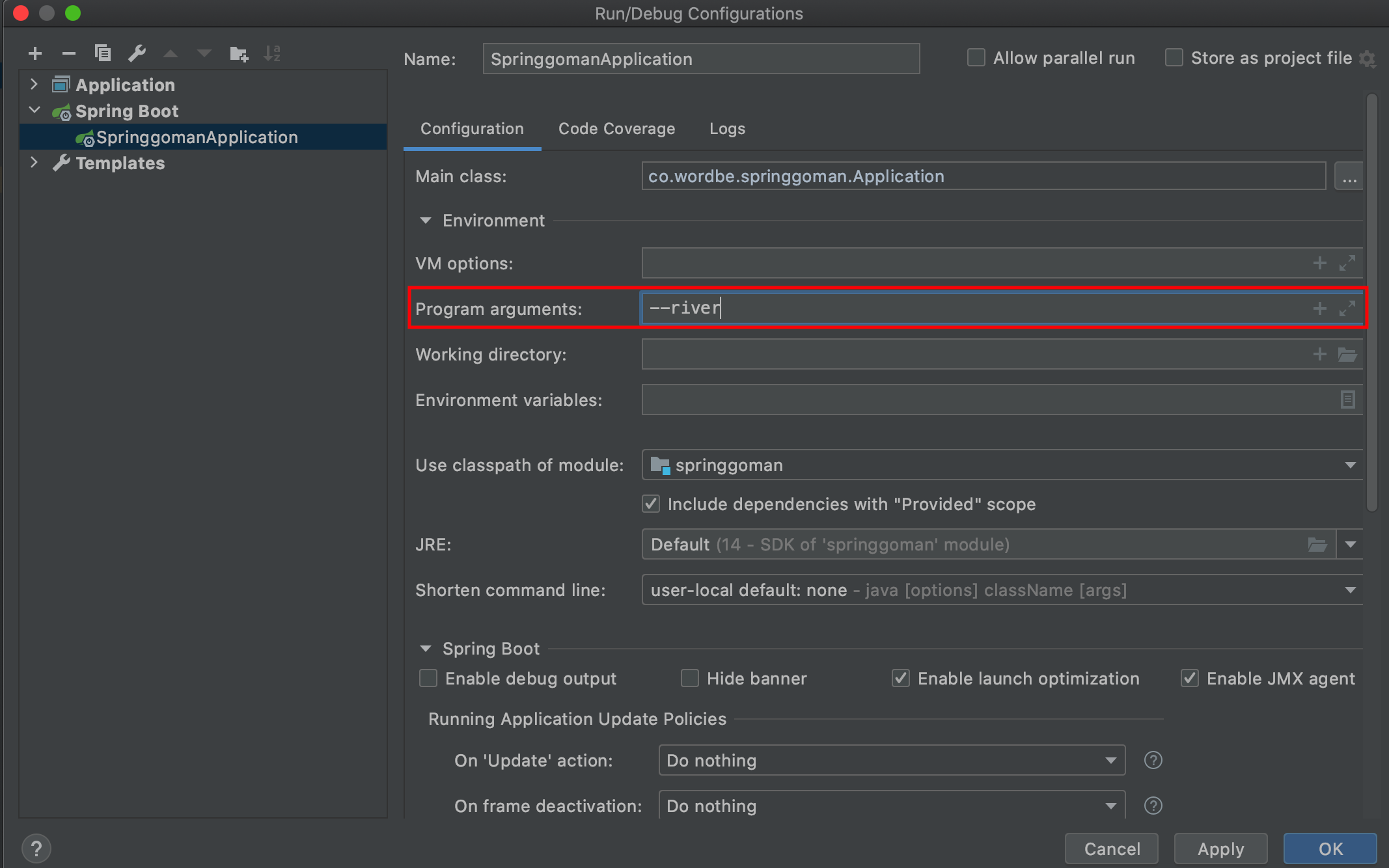
Task: Remove selected configuration with minus icon
Action: (69, 53)
